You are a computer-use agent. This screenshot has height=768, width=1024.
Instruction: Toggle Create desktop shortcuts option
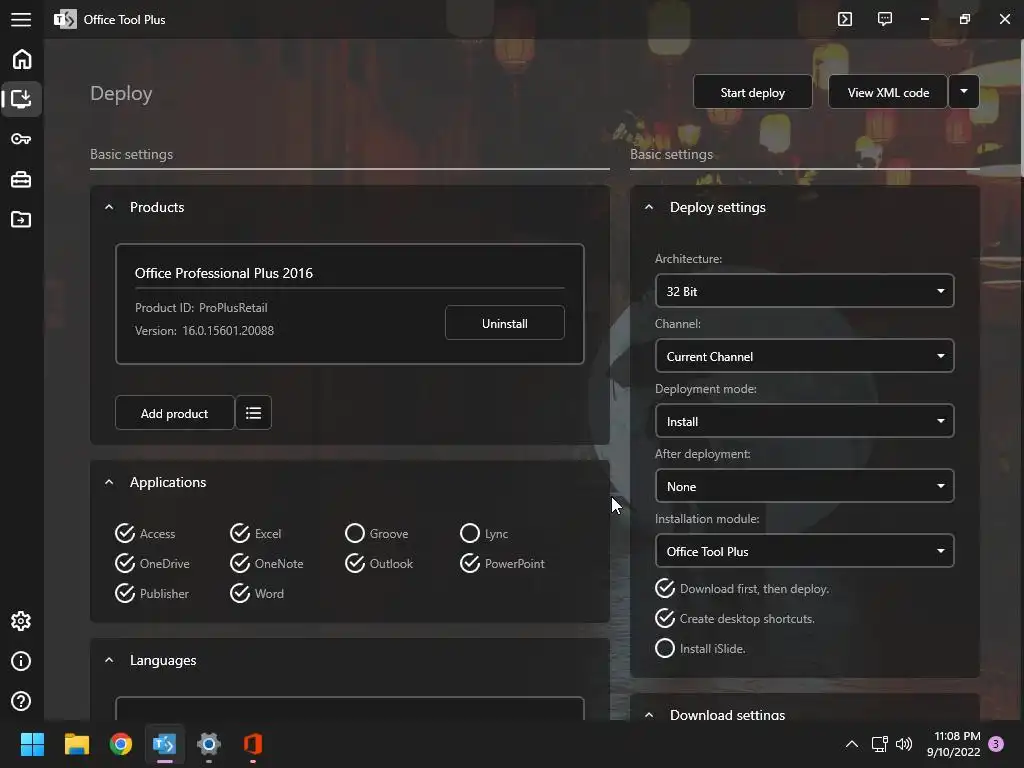tap(735, 618)
